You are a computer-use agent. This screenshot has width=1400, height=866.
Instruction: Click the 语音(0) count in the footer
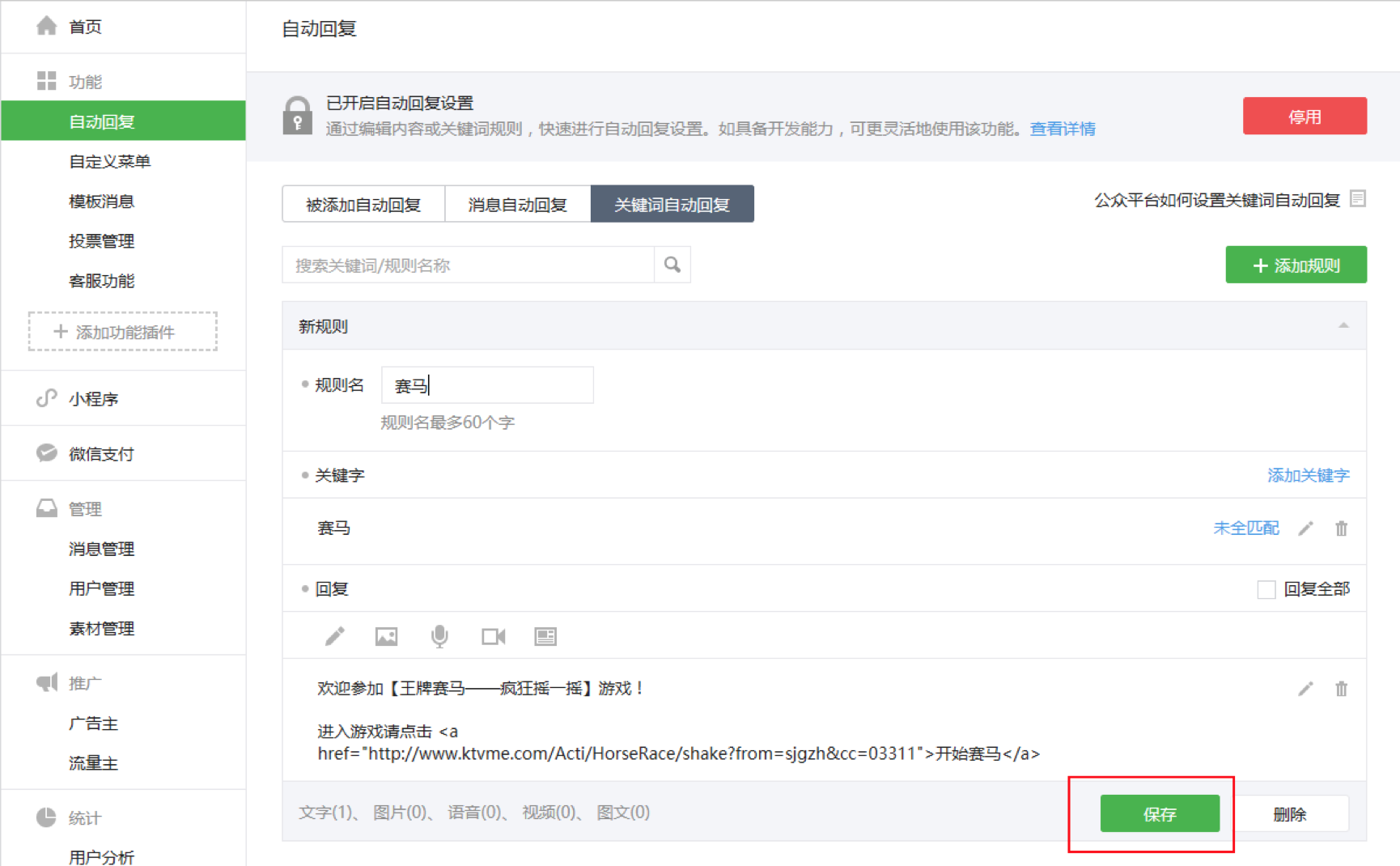tap(474, 813)
